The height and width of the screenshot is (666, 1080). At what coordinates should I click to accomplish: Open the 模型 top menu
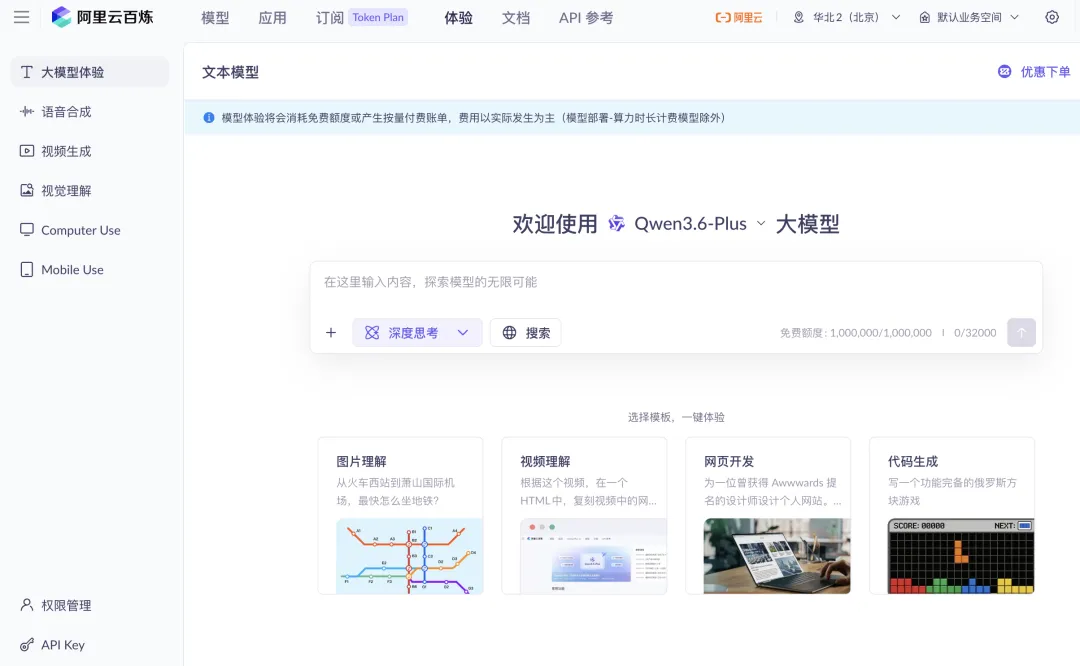(x=215, y=18)
